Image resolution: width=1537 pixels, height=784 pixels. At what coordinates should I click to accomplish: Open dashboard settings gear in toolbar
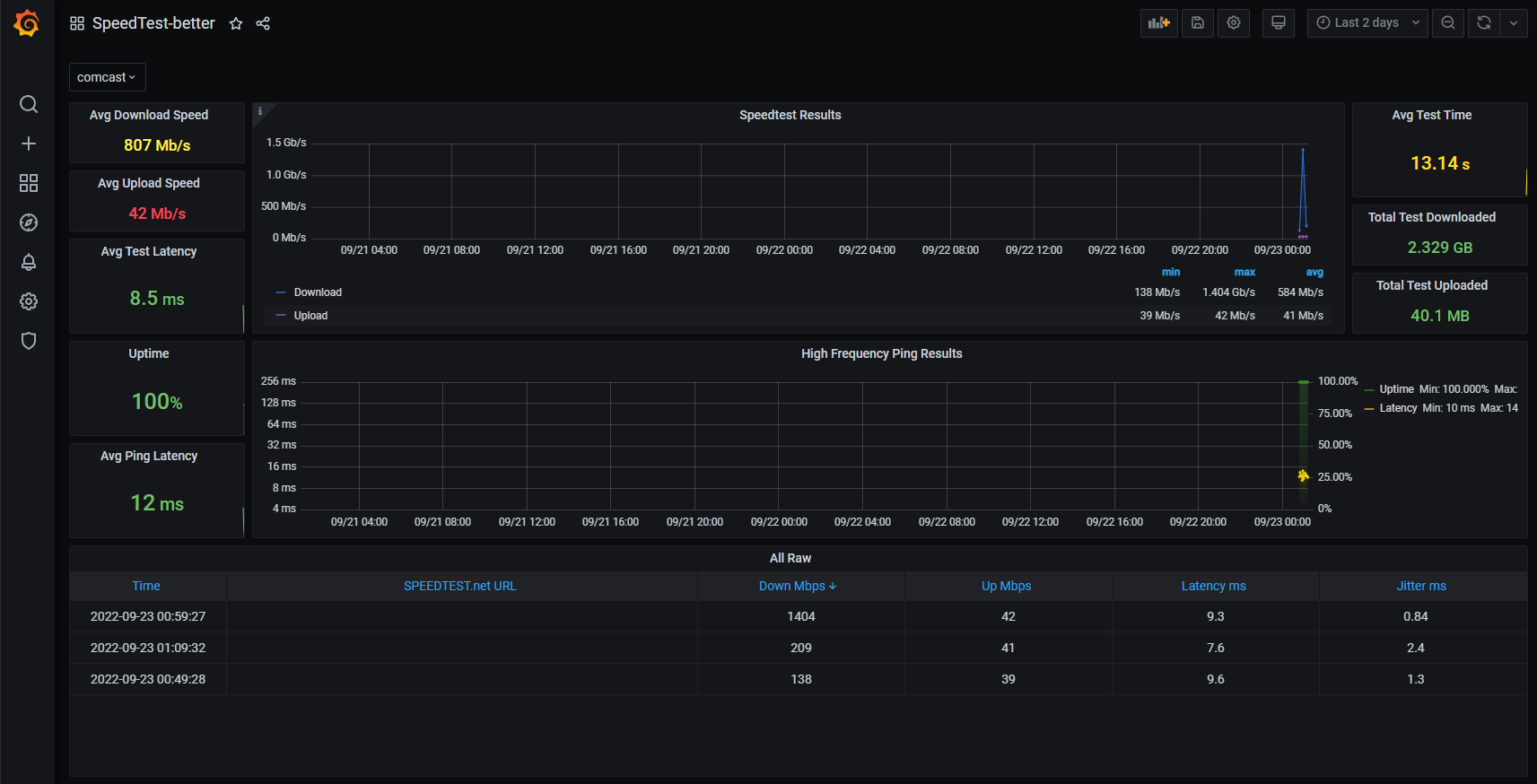pos(1234,23)
